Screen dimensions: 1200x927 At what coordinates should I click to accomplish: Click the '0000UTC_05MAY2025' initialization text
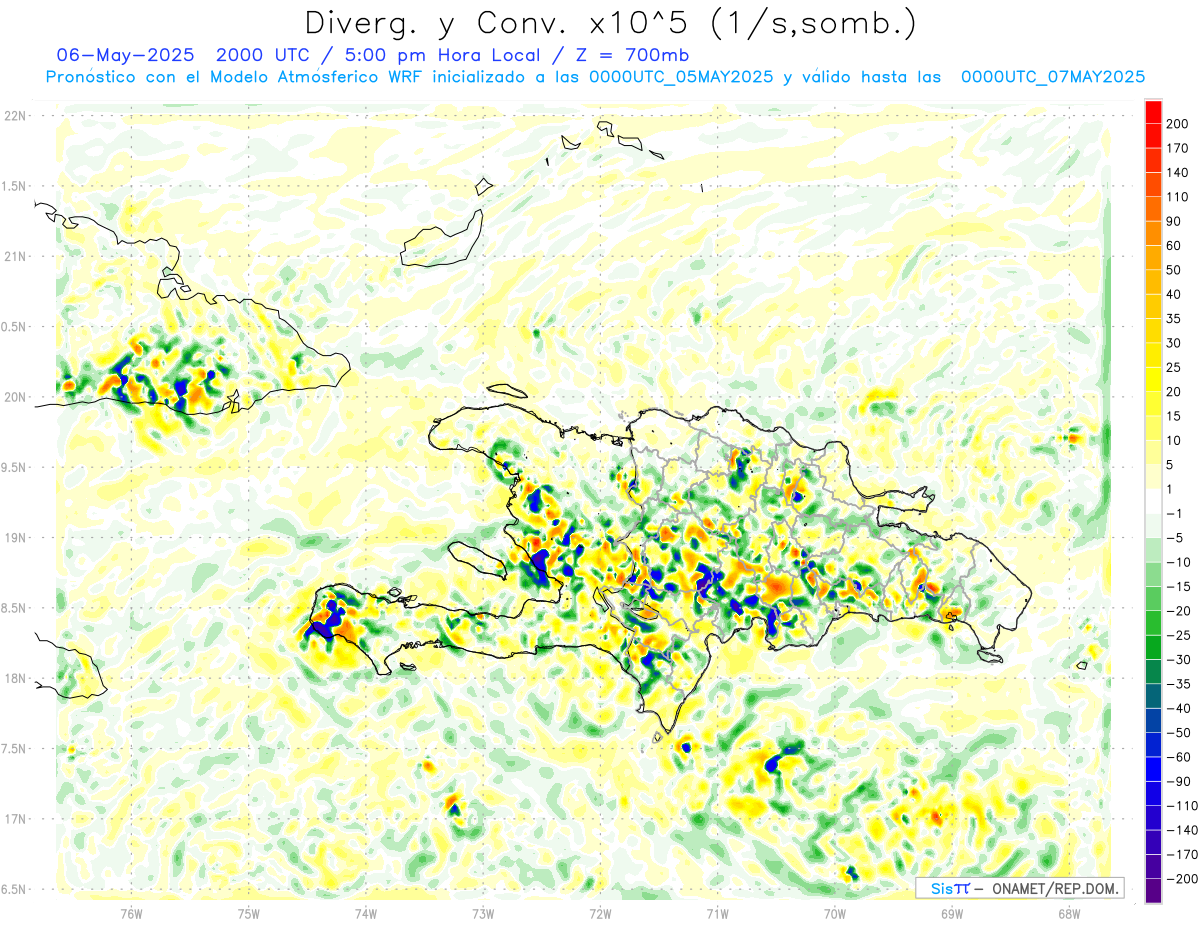point(681,77)
